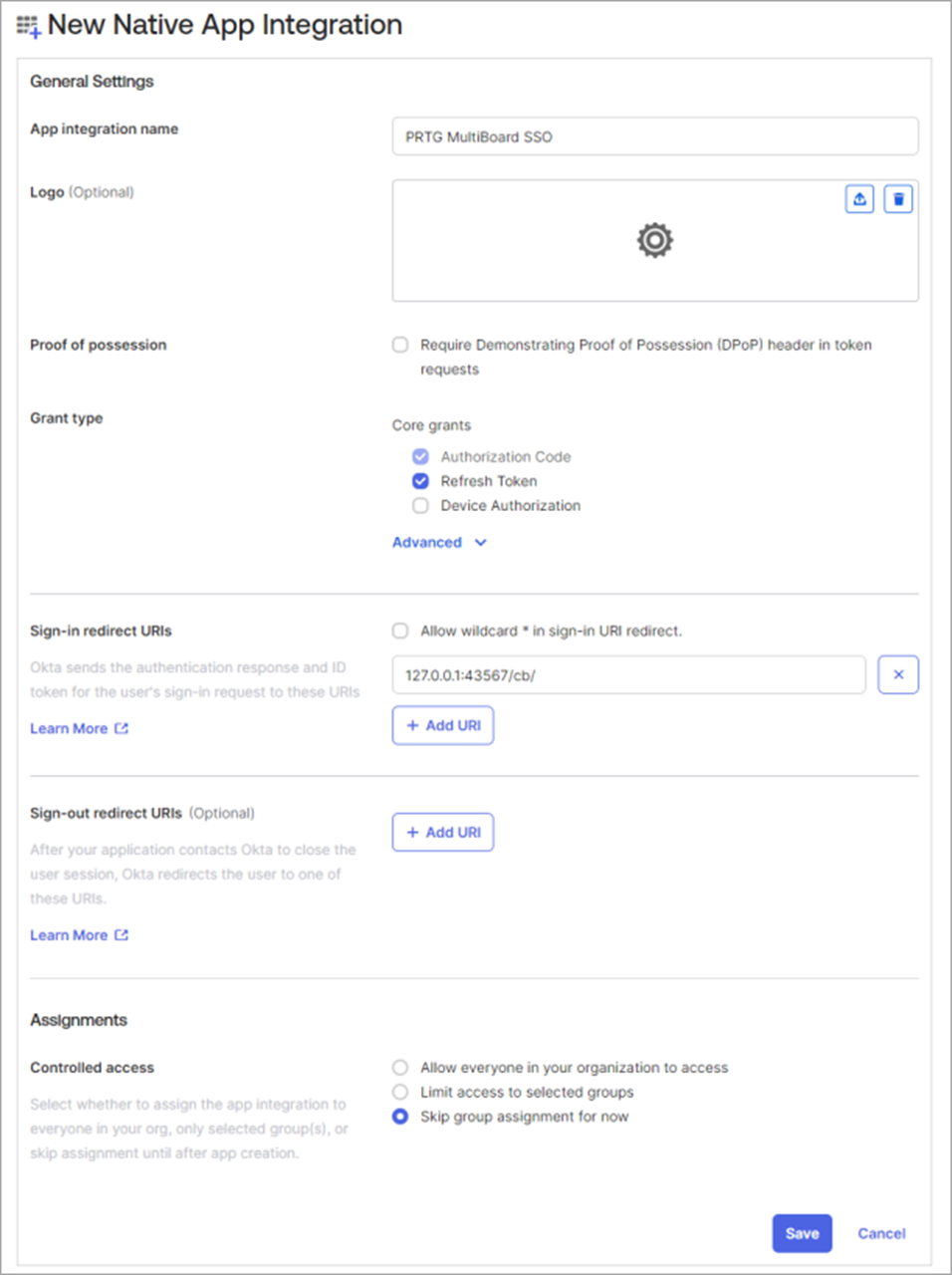The width and height of the screenshot is (952, 1275).
Task: Enable Require DPoP header checkbox
Action: coord(400,345)
